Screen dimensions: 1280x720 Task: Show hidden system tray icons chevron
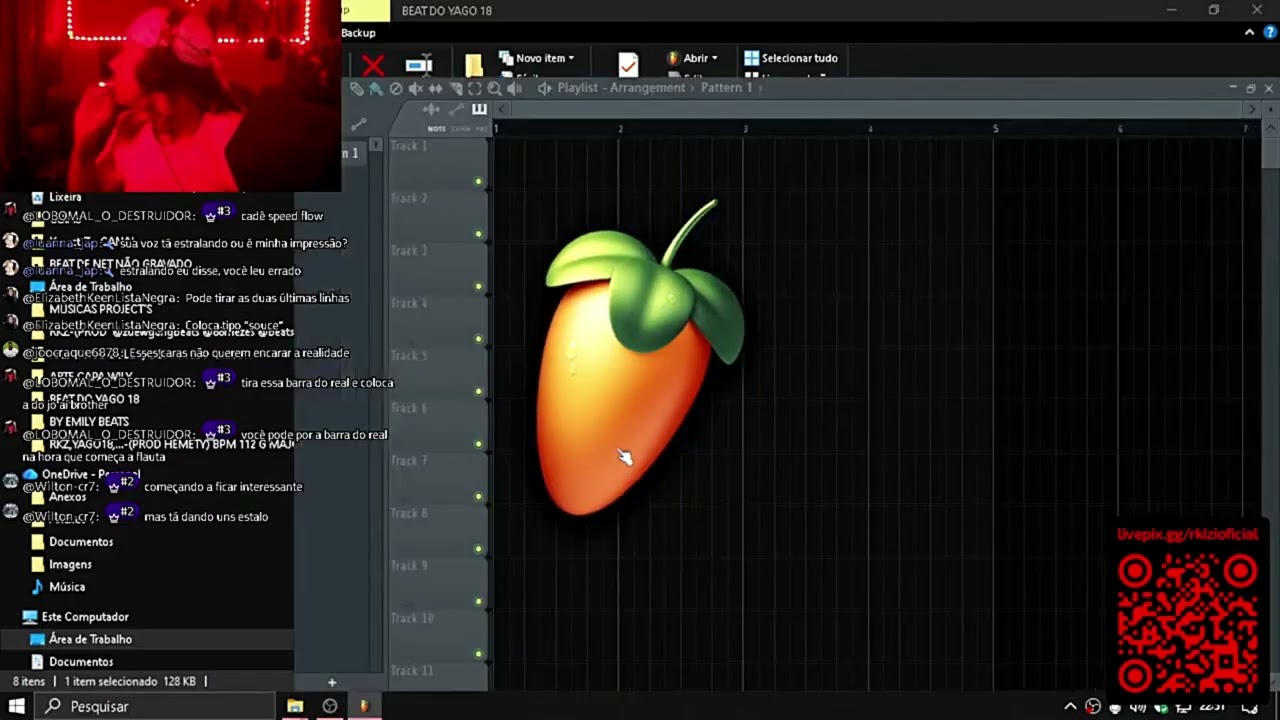point(1070,706)
